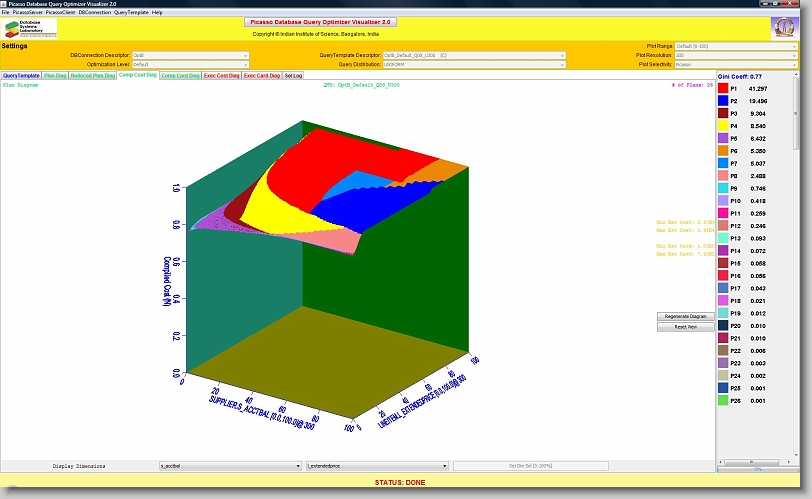Open the Exec Cost Diag tab

click(x=221, y=76)
